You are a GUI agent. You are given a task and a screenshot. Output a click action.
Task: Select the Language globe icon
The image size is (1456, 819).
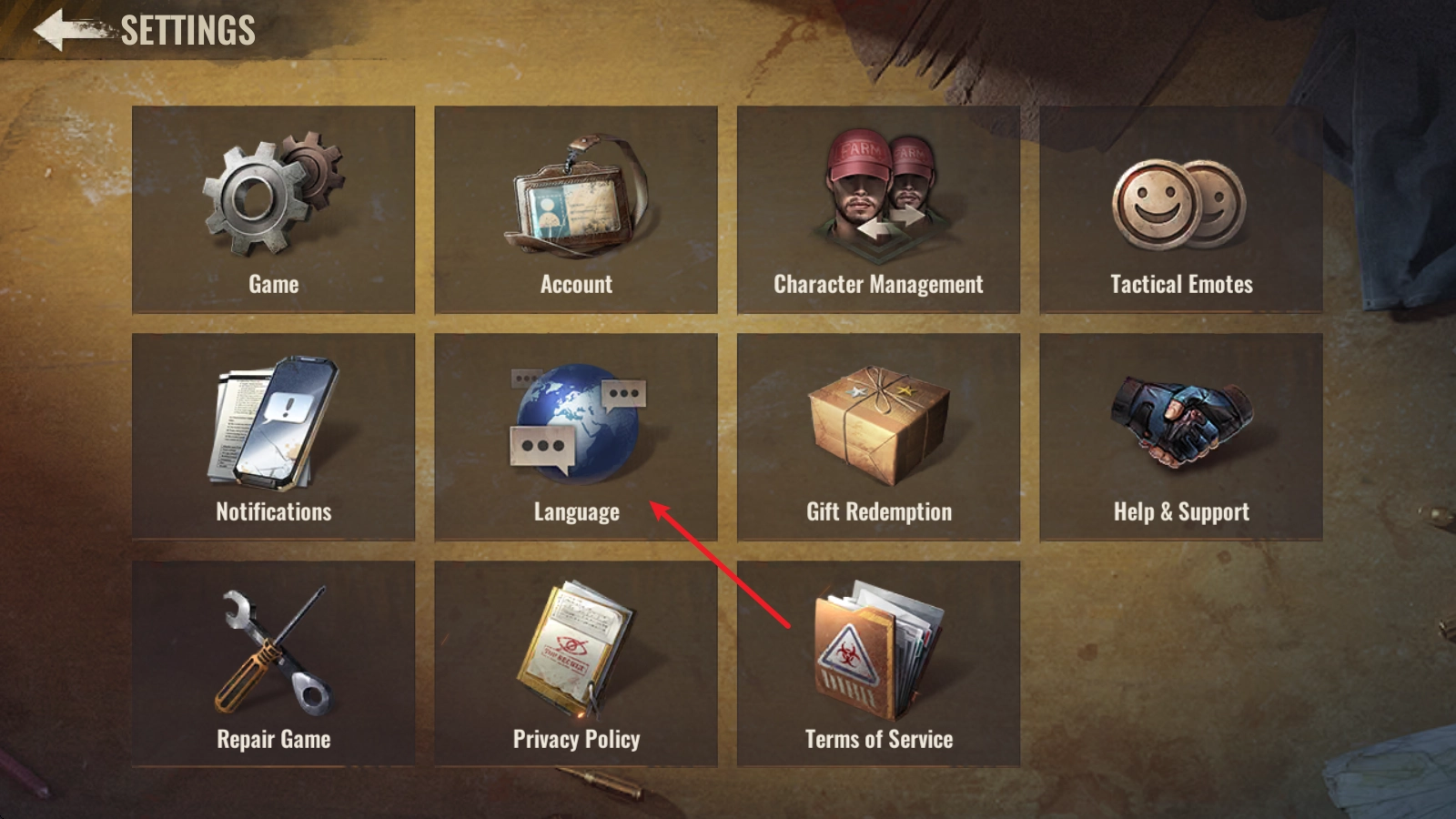tap(576, 422)
